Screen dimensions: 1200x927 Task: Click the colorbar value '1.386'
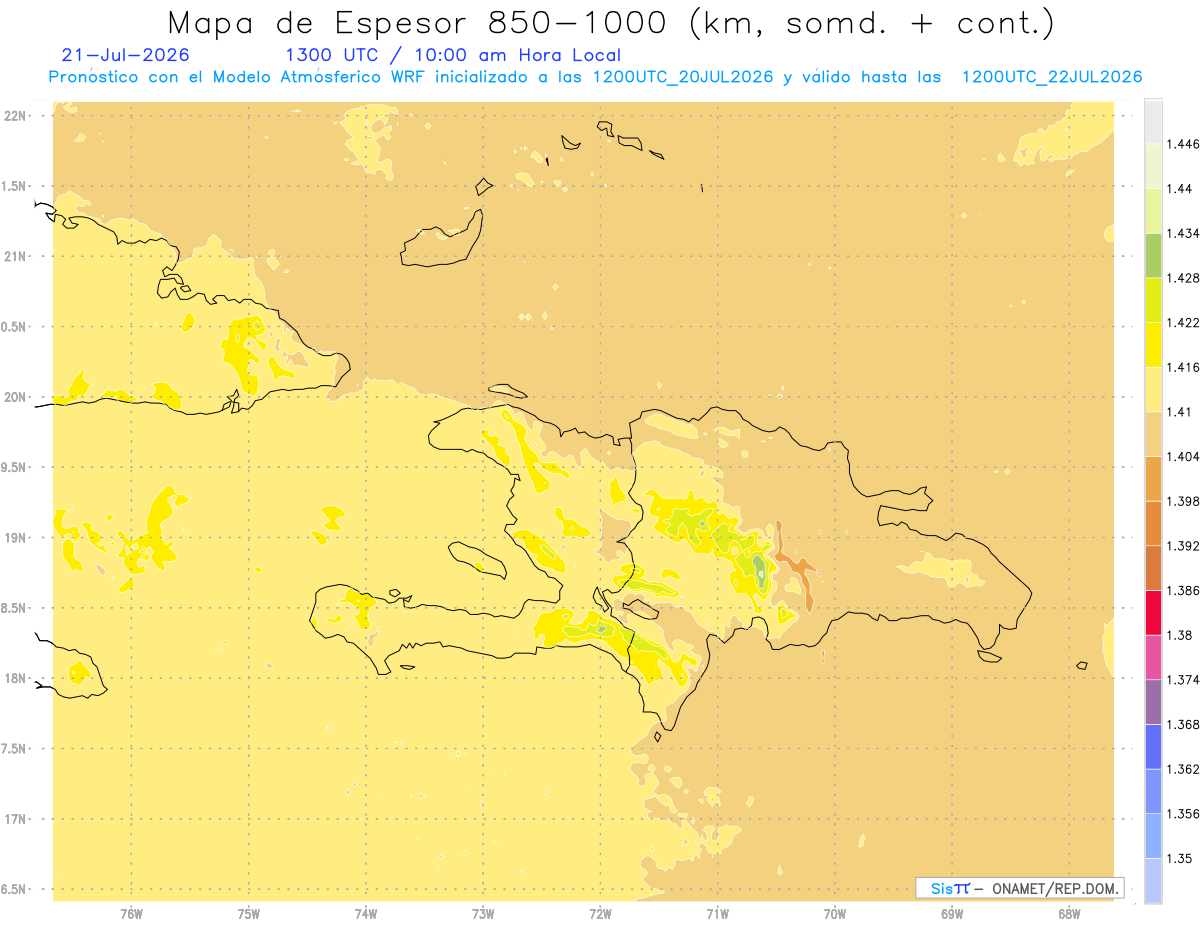(1182, 591)
